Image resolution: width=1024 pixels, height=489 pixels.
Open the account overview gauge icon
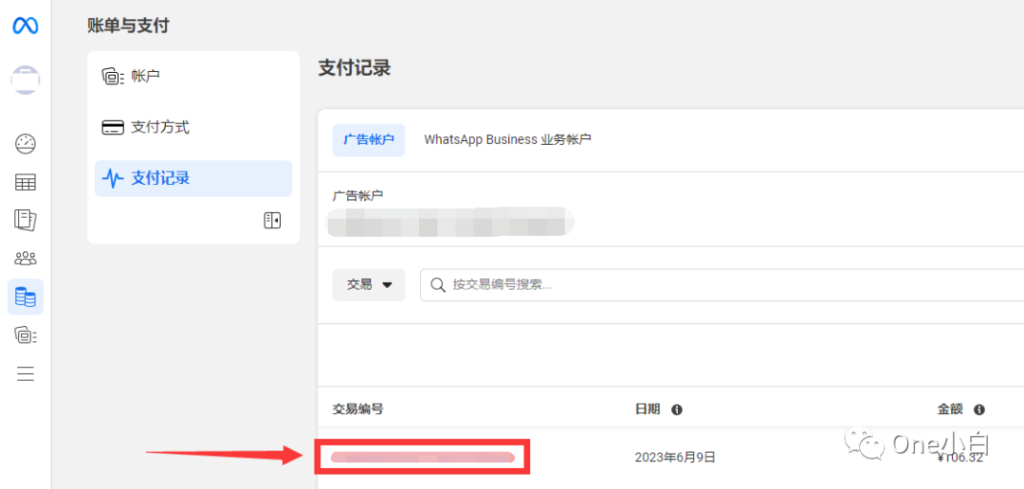click(25, 144)
